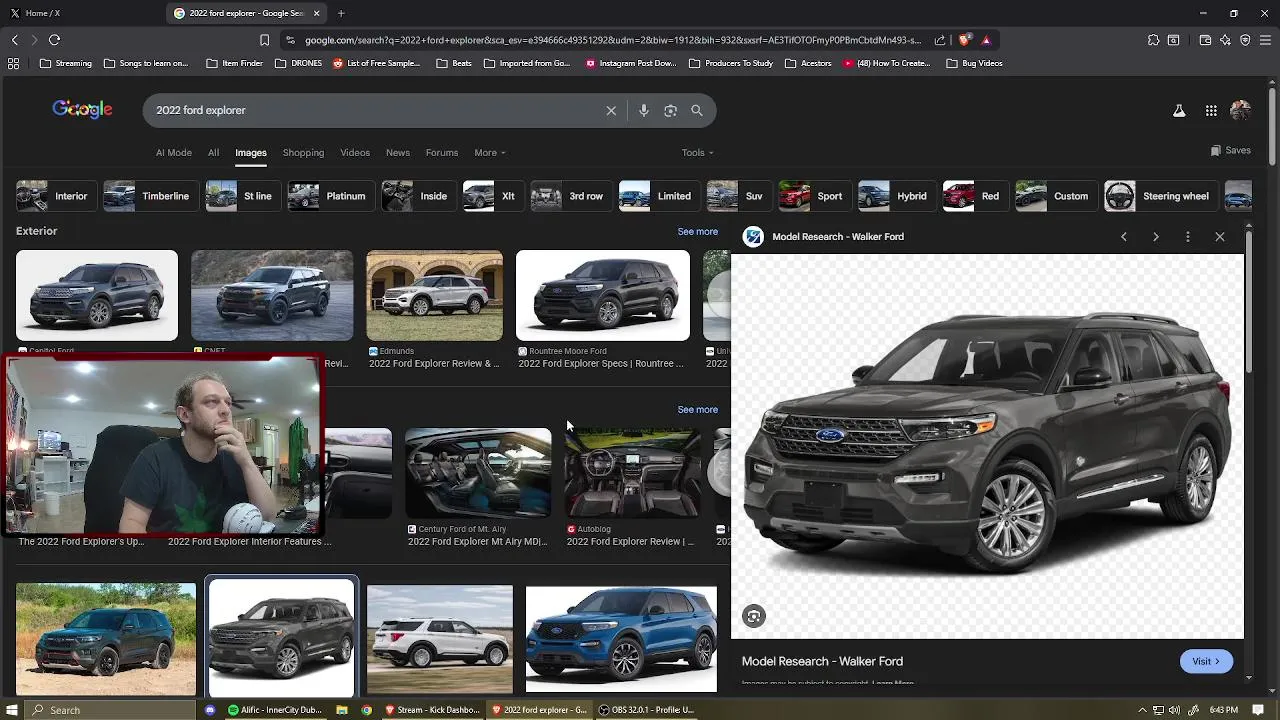
Task: Search by image with Google Lens
Action: pyautogui.click(x=670, y=110)
